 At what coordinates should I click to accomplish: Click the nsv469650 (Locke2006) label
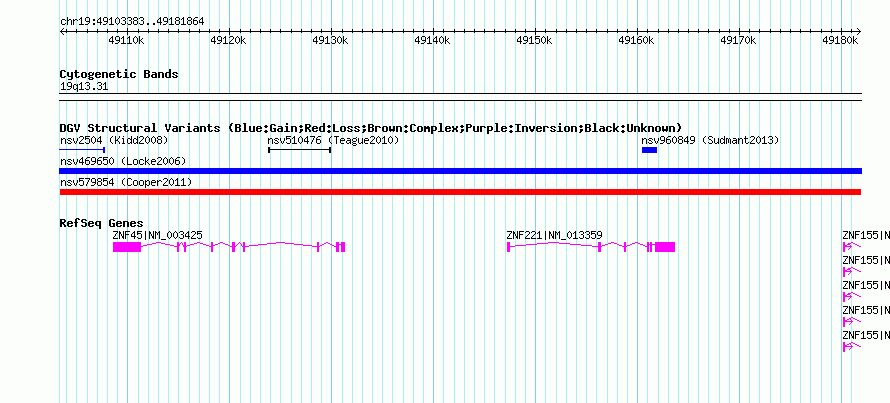[123, 161]
